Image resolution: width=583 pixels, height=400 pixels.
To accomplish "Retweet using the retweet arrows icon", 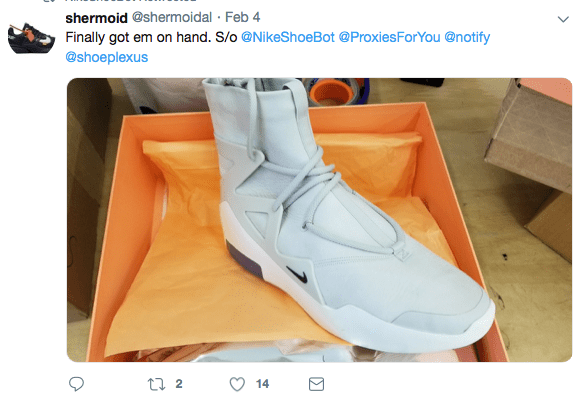I will pos(156,384).
